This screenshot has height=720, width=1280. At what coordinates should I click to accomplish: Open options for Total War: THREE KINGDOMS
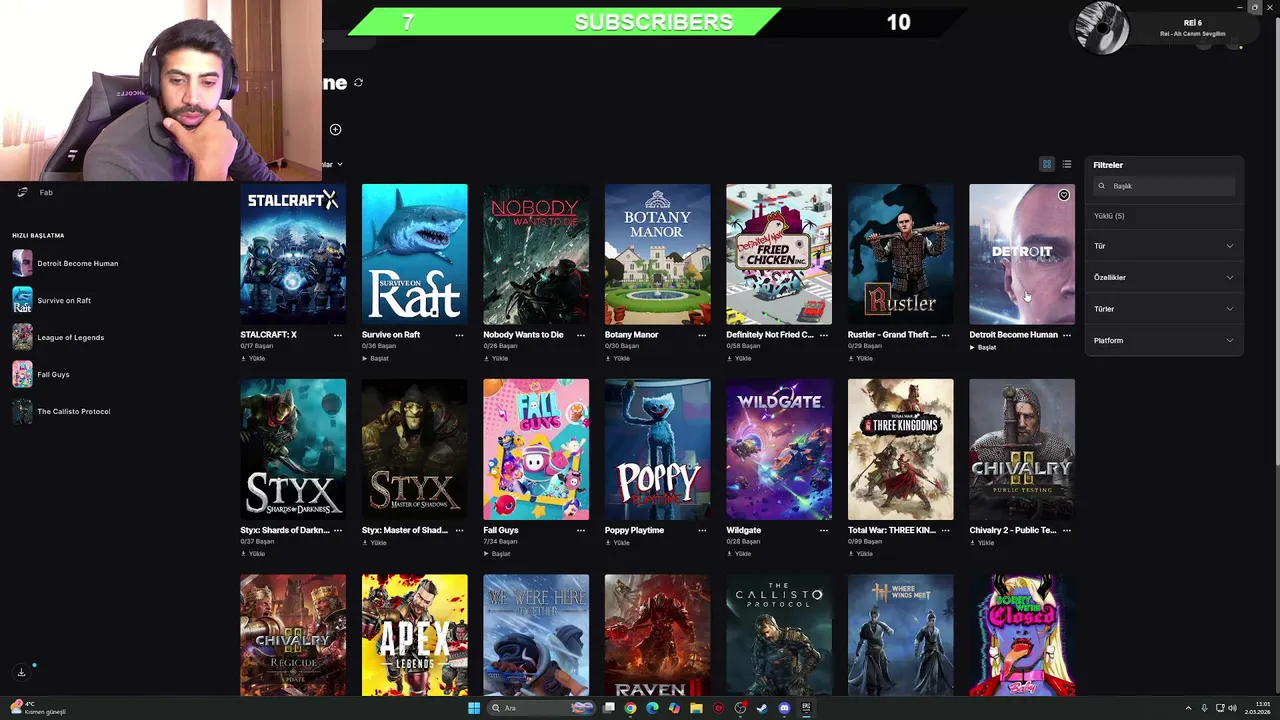(x=946, y=530)
